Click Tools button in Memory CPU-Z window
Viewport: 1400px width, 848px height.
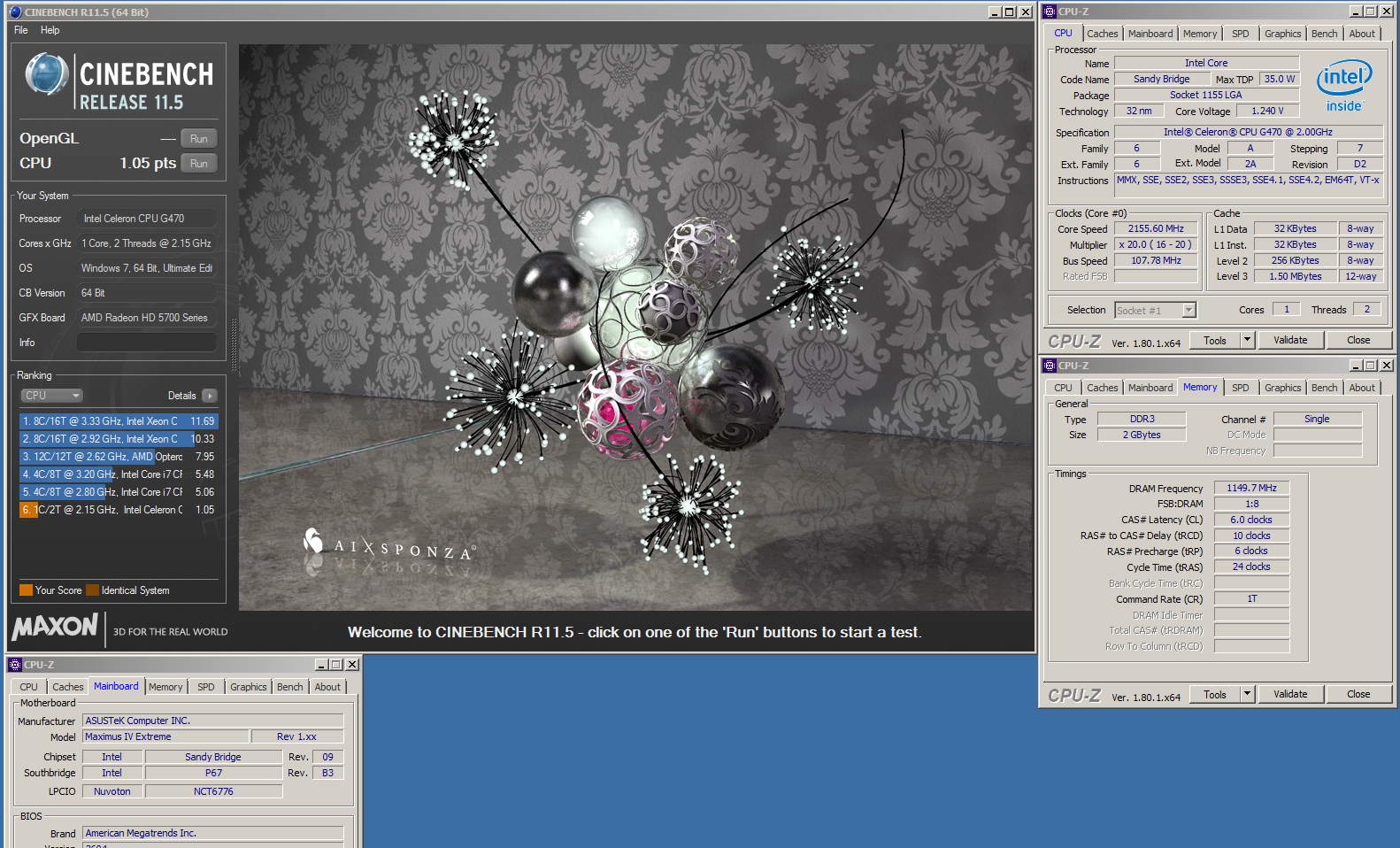tap(1215, 695)
